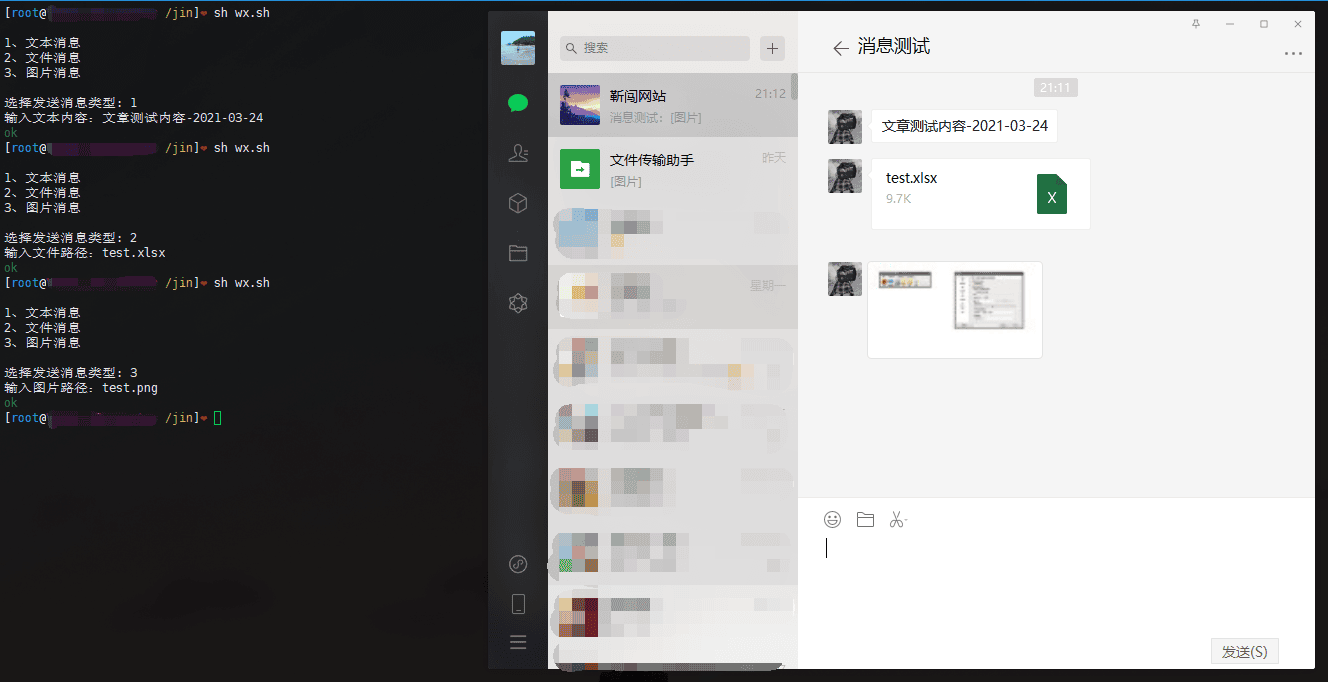Viewport: 1328px width, 682px height.
Task: Click the 9.7K file size text
Action: pyautogui.click(x=898, y=199)
